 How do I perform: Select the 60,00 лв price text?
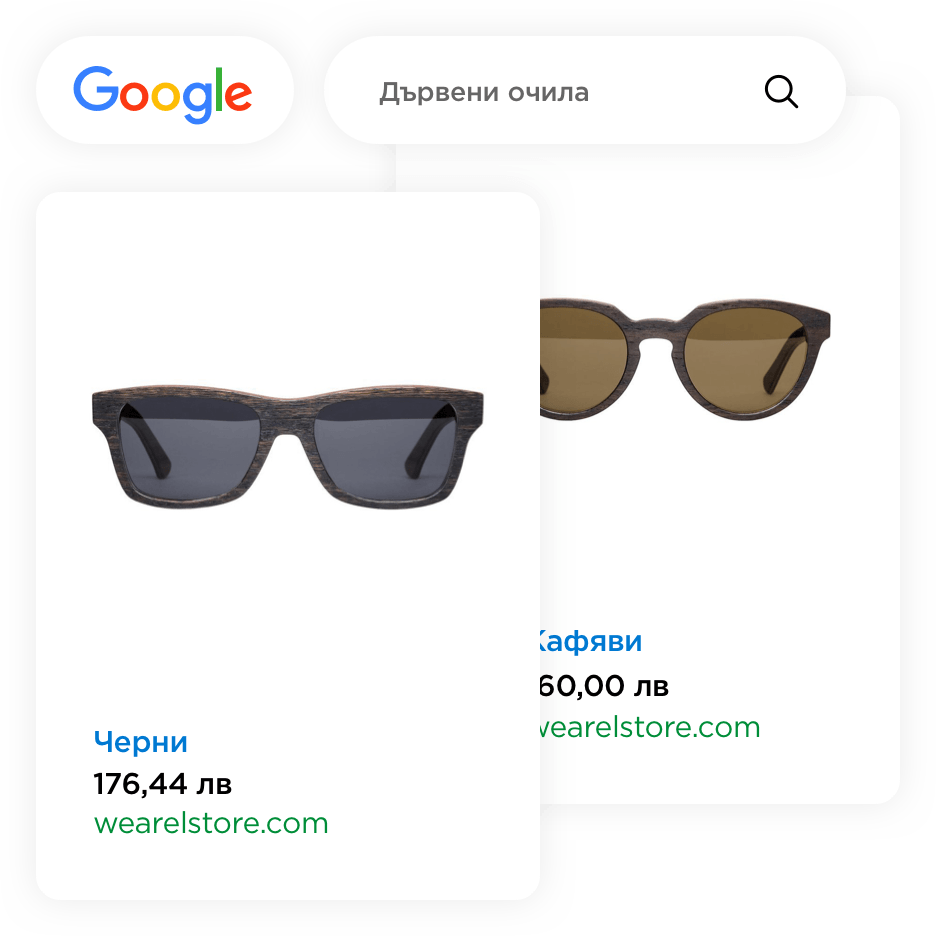604,685
